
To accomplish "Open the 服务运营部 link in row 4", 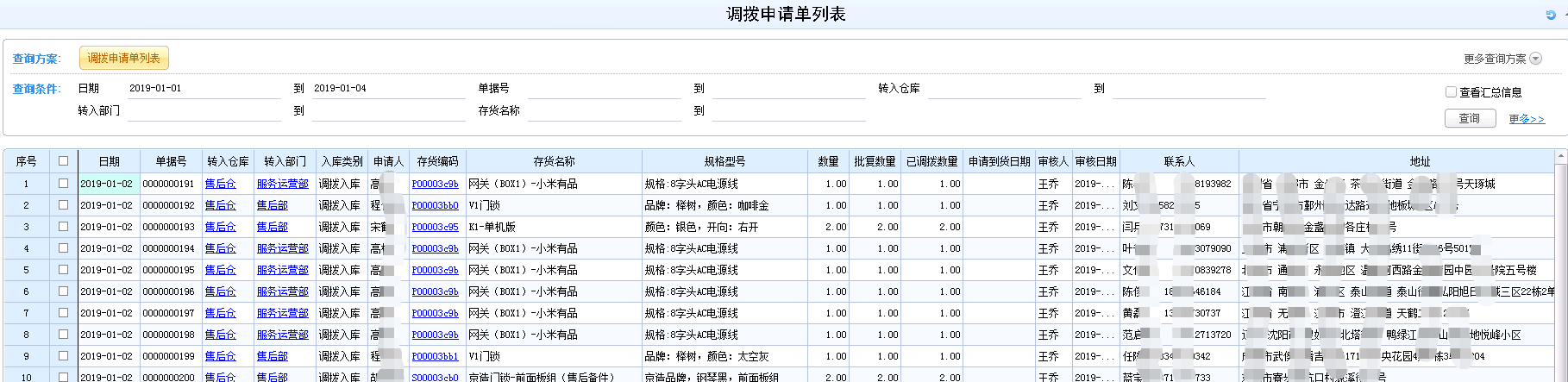I will pyautogui.click(x=282, y=248).
